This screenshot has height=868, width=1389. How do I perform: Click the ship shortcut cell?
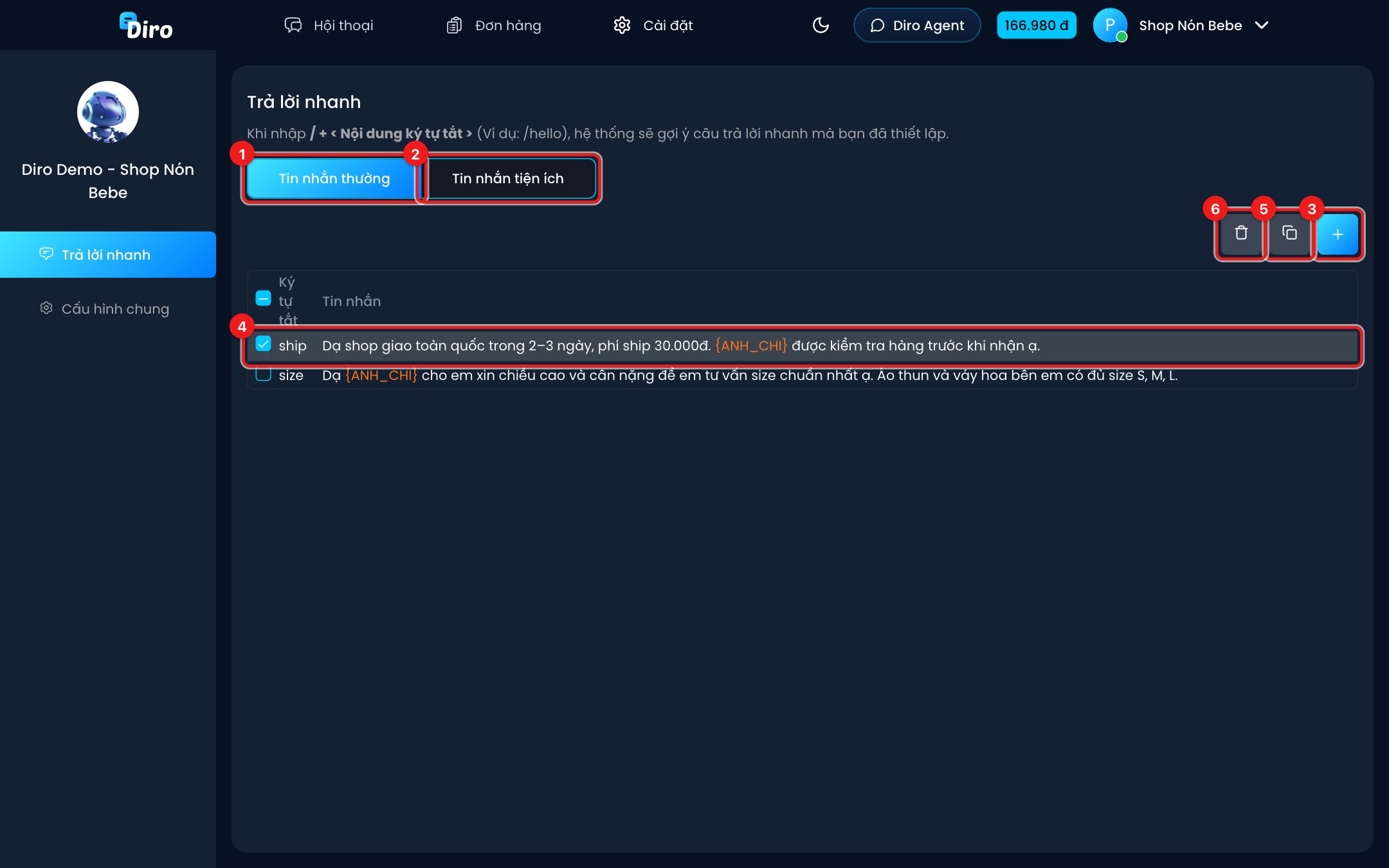tap(293, 346)
